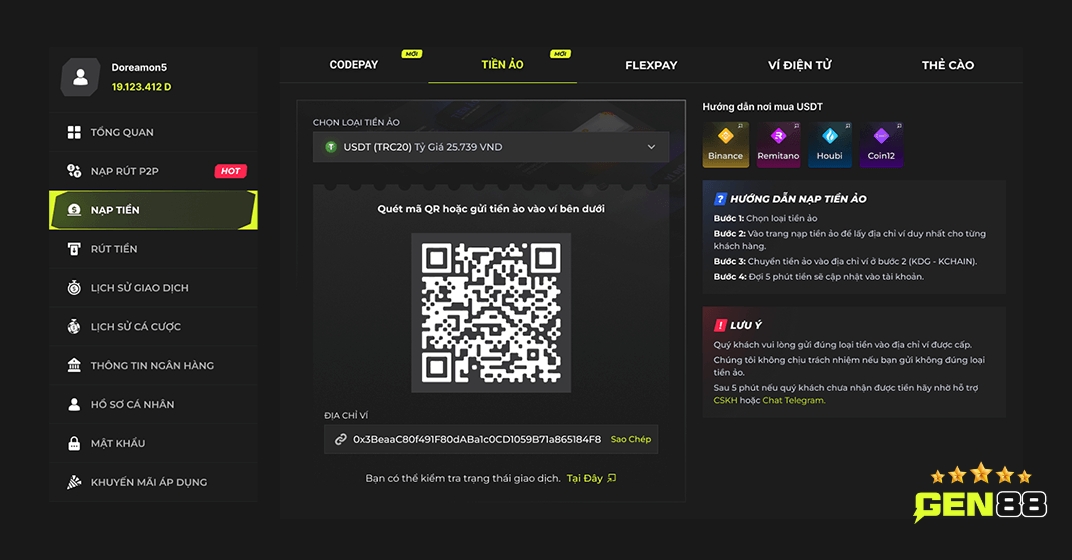Open the Remitano purchase guide tile
1072x560 pixels.
click(x=778, y=144)
